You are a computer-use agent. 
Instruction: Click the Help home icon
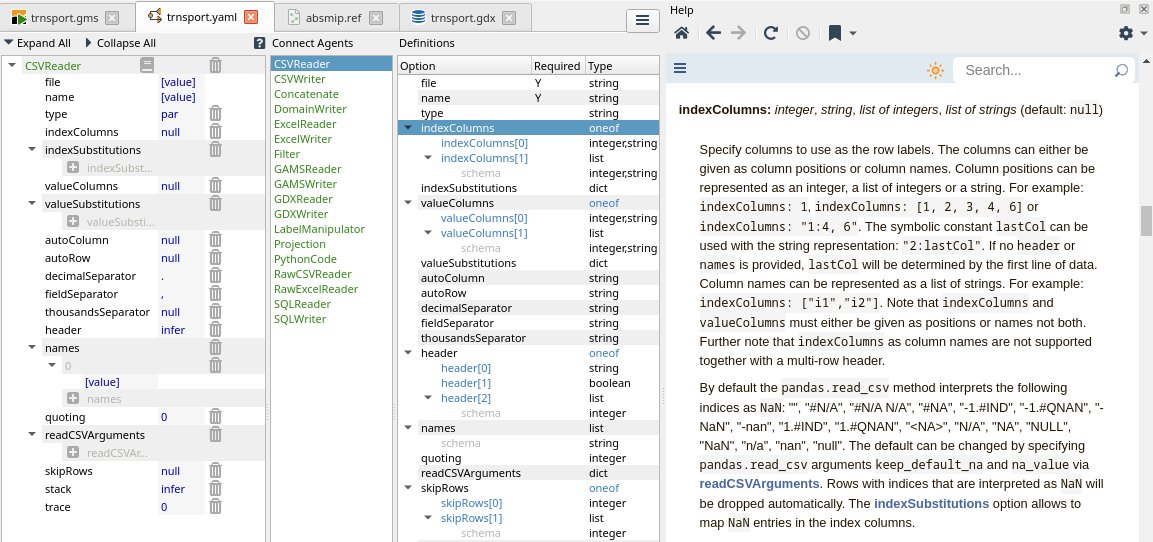coord(681,33)
